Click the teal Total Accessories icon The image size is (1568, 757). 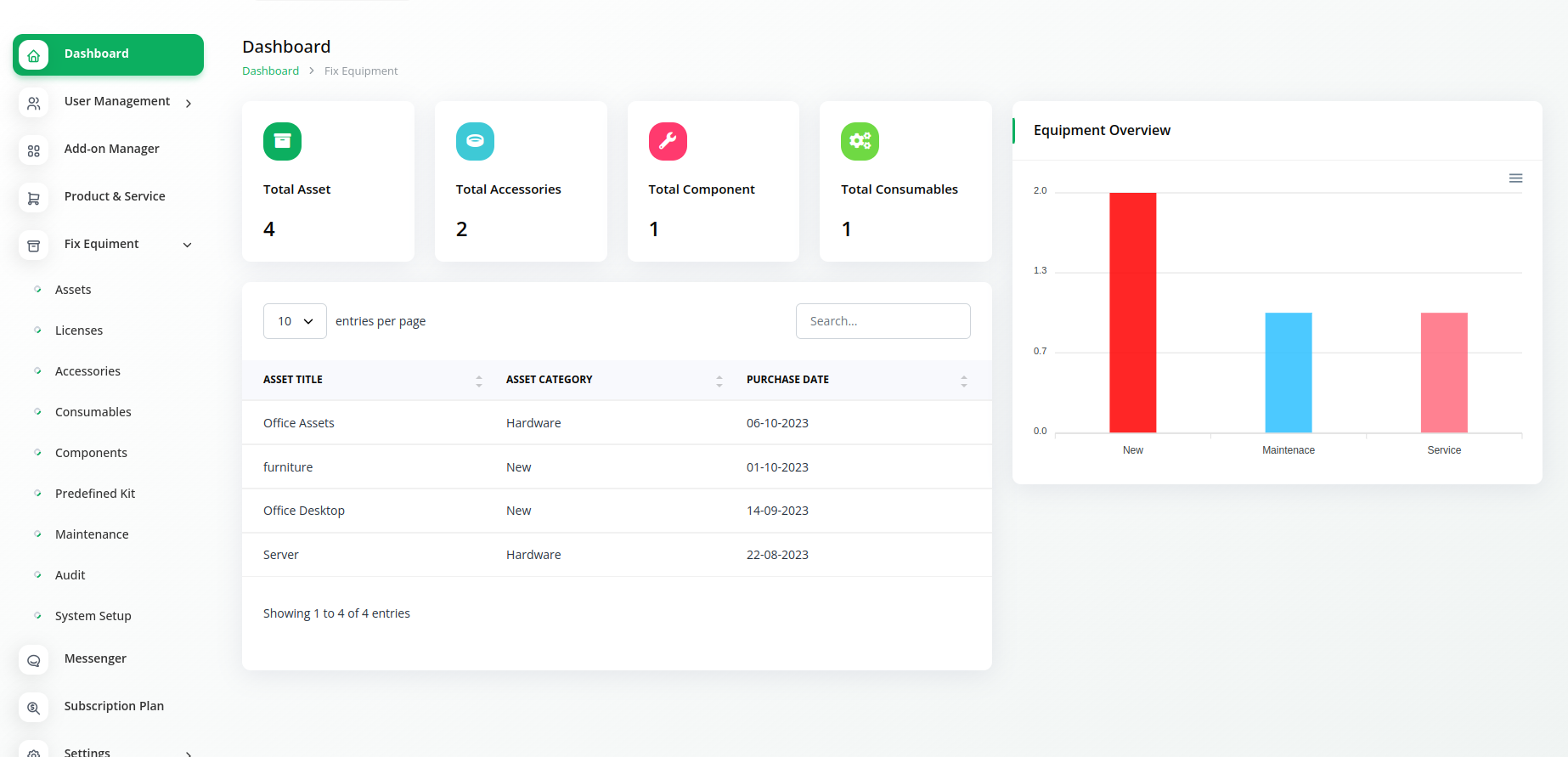click(475, 141)
